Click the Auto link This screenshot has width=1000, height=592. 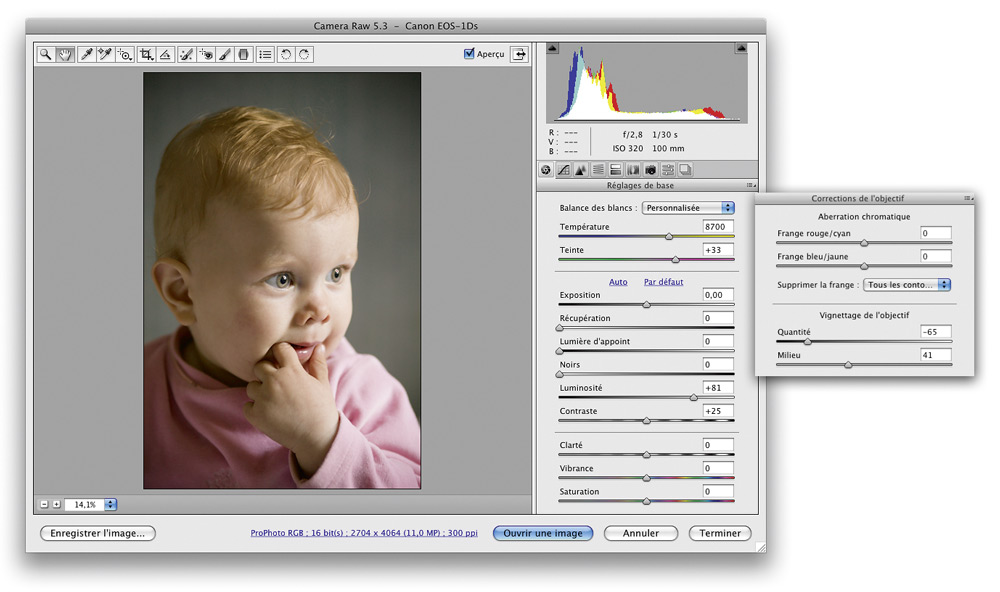click(618, 282)
